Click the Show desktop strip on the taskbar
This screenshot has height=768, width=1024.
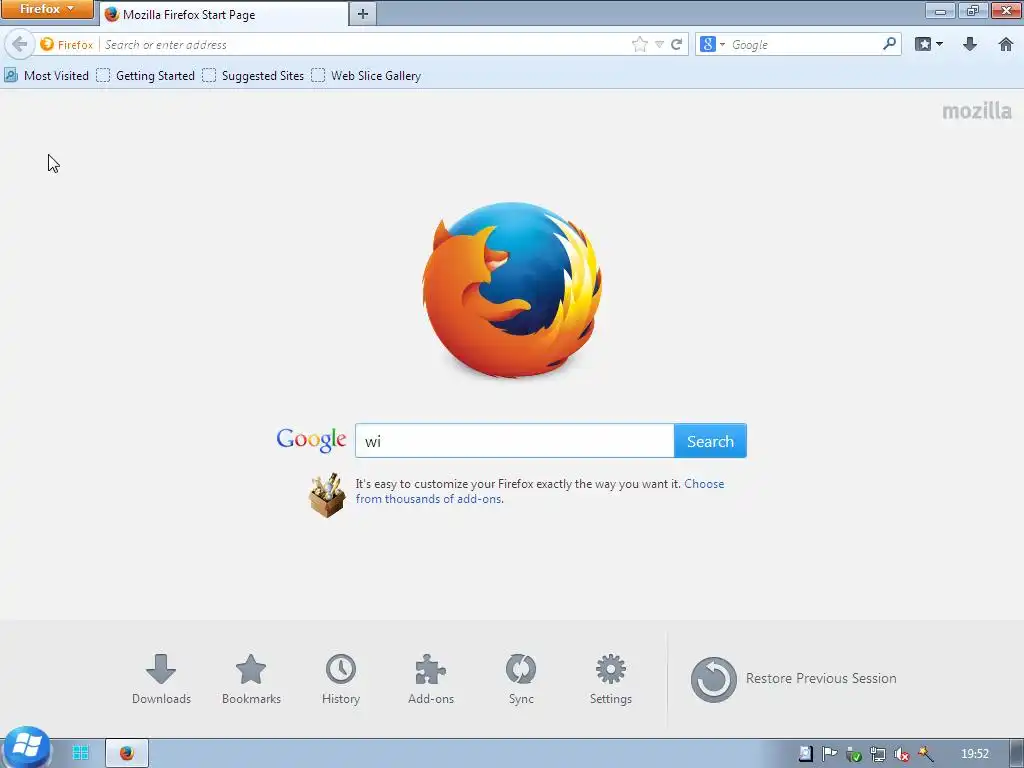(1017, 754)
